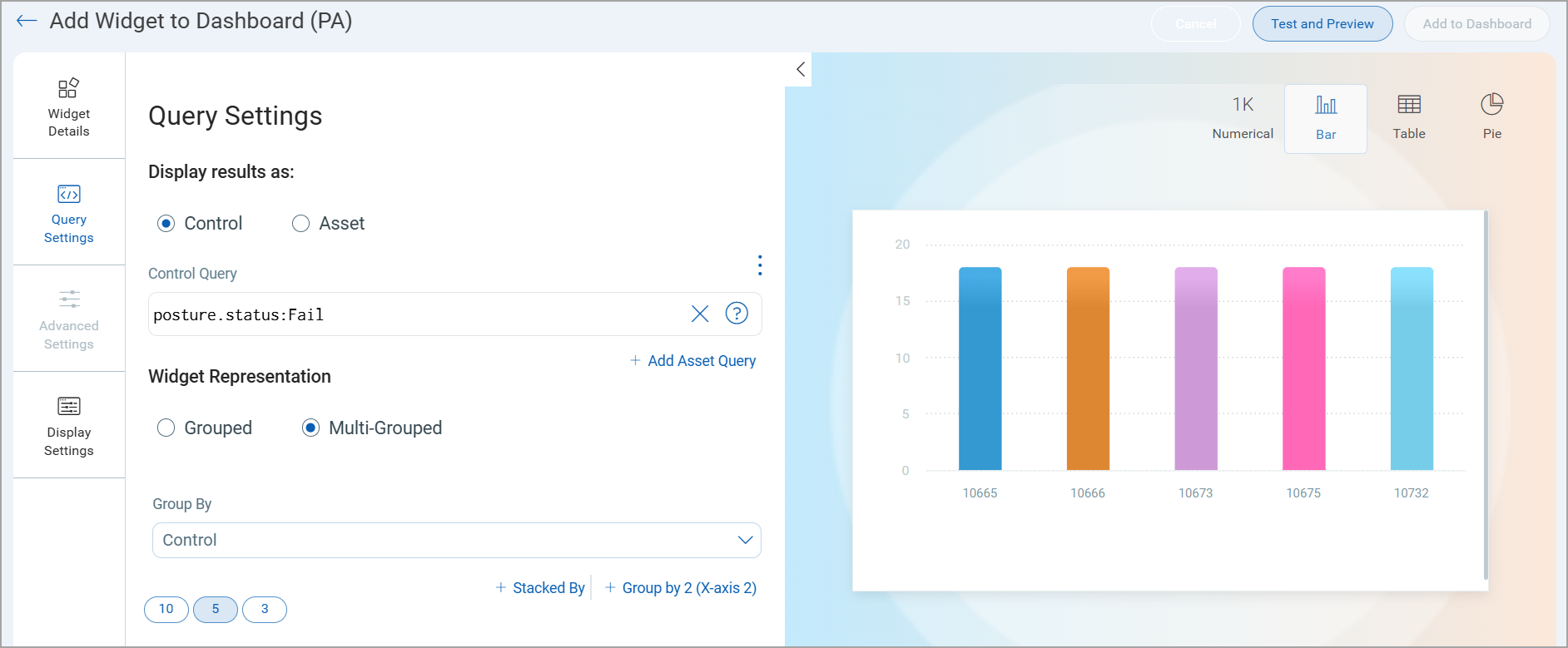The height and width of the screenshot is (648, 1568).
Task: Select the 3 results limit pill
Action: 265,609
